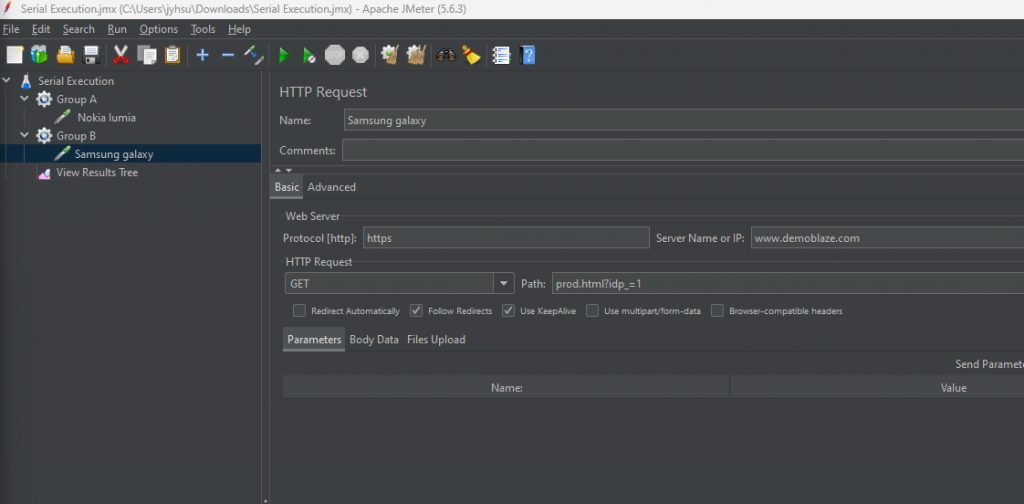1024x504 pixels.
Task: Click the GET method combo box
Action: tap(398, 283)
